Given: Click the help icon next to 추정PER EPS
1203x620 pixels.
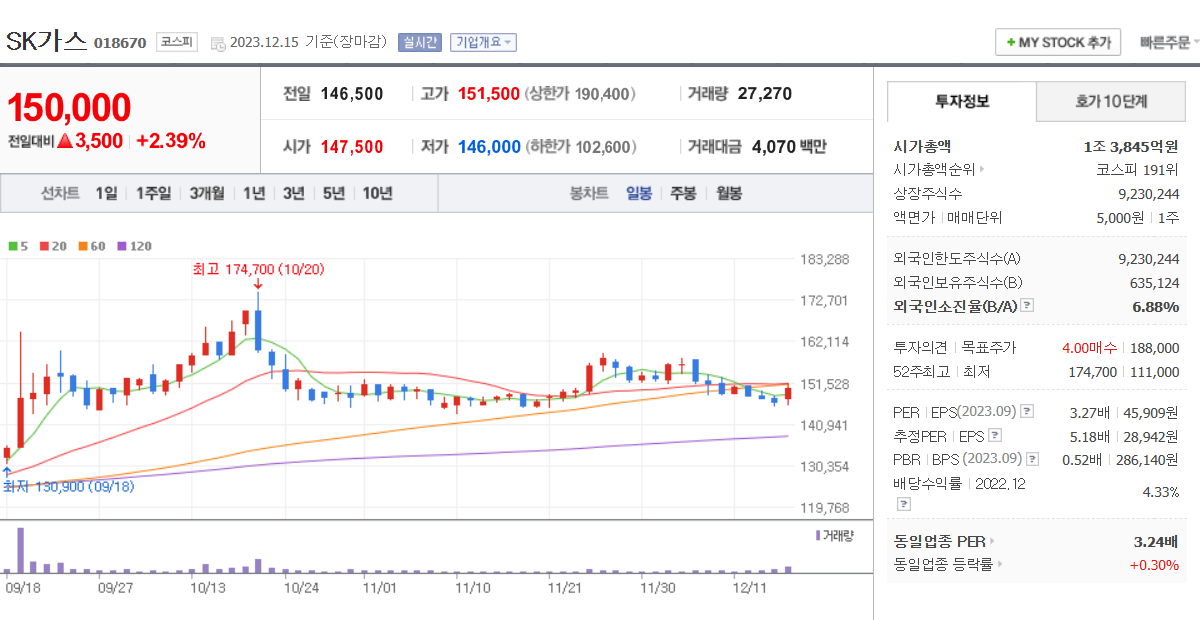Looking at the screenshot, I should (x=994, y=436).
